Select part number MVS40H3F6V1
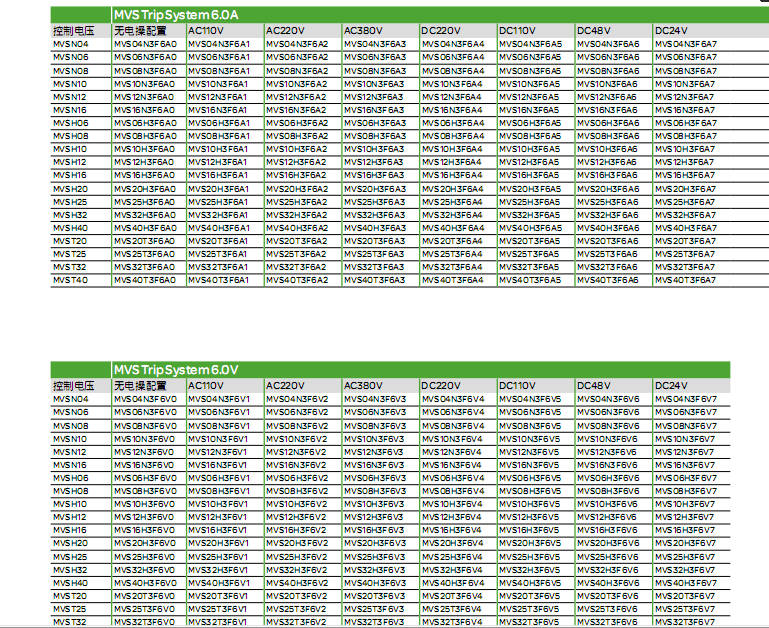 click(x=219, y=582)
